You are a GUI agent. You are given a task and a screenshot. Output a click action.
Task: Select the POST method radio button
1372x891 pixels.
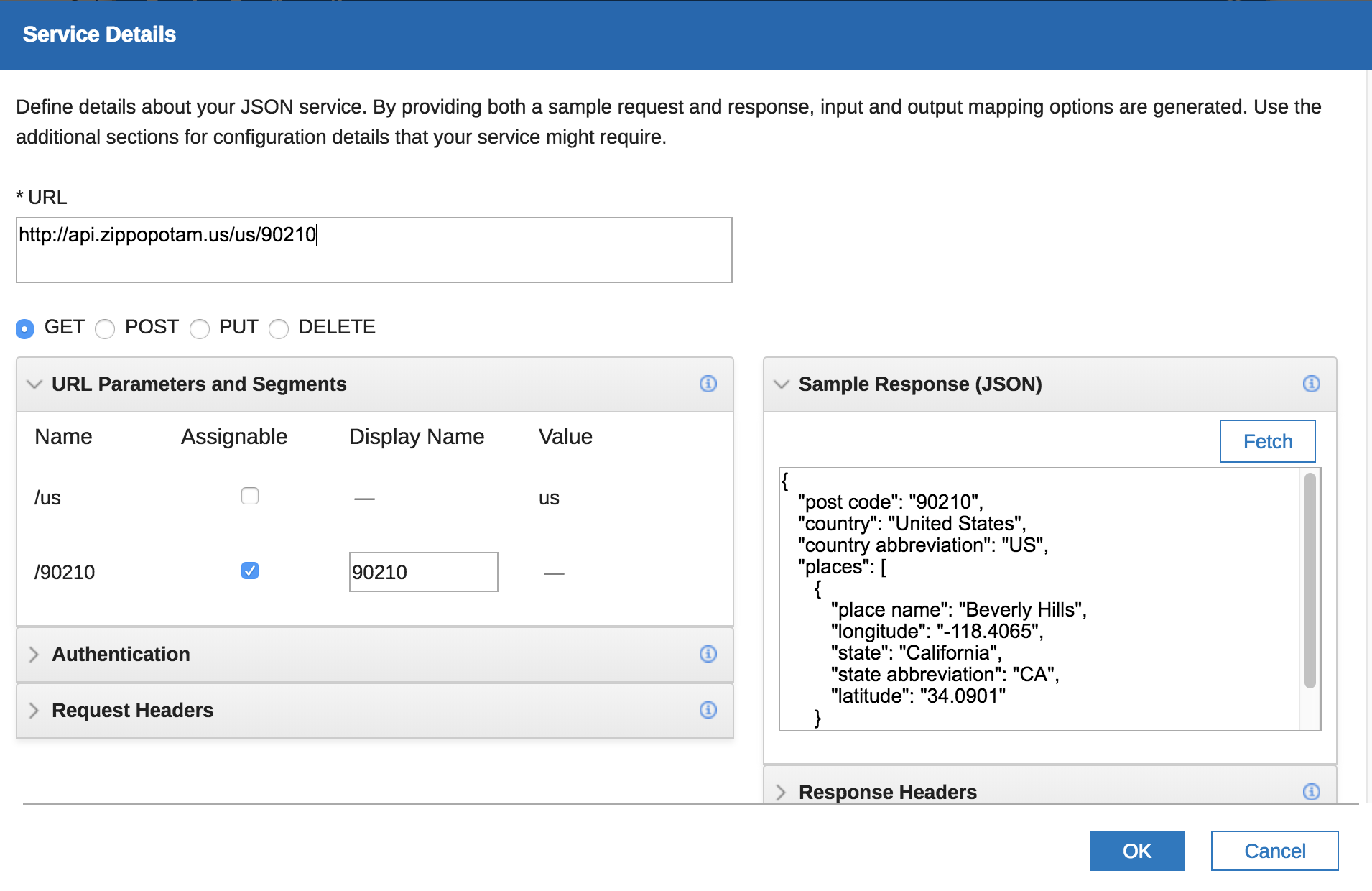pos(105,328)
